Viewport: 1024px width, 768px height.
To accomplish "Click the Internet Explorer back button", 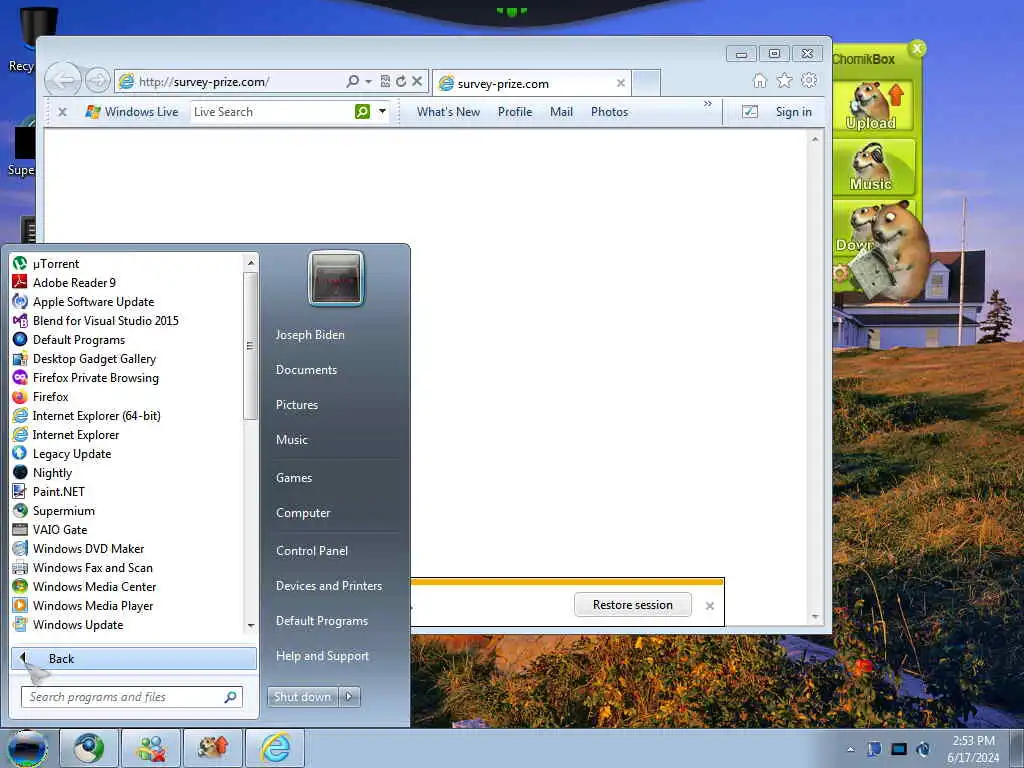I will (63, 80).
